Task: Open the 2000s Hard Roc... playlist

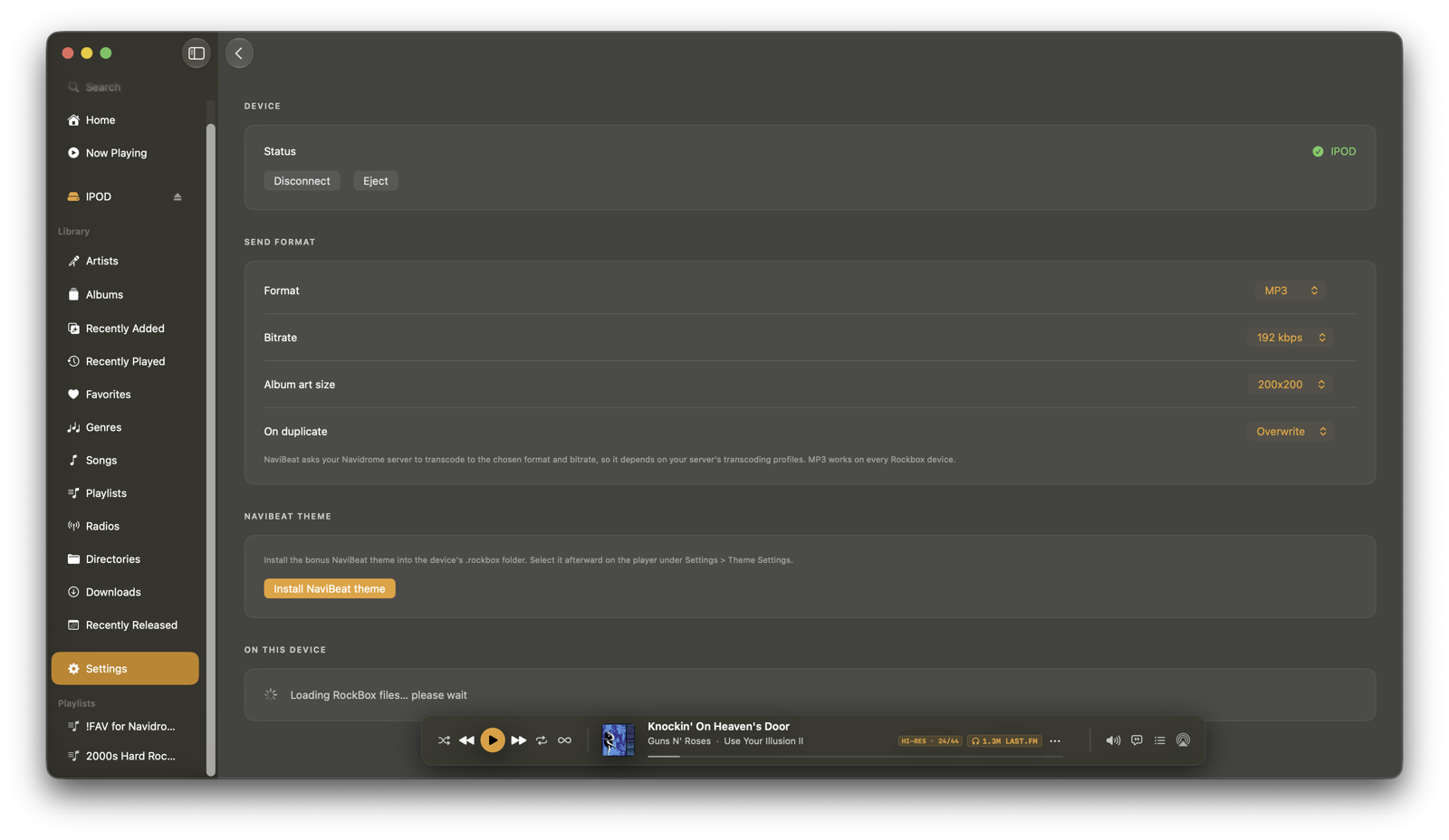Action: pyautogui.click(x=125, y=756)
